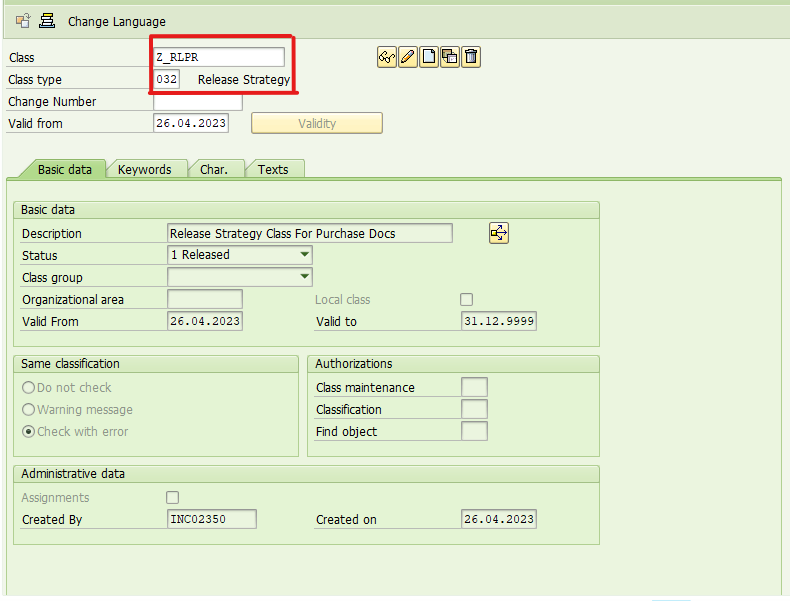Screen dimensions: 790x601
Task: Click the Create with template icon
Action: tap(449, 57)
